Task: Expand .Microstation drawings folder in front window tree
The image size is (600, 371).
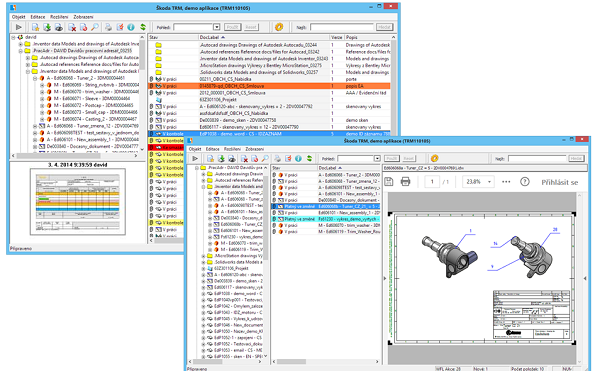Action: (204, 256)
